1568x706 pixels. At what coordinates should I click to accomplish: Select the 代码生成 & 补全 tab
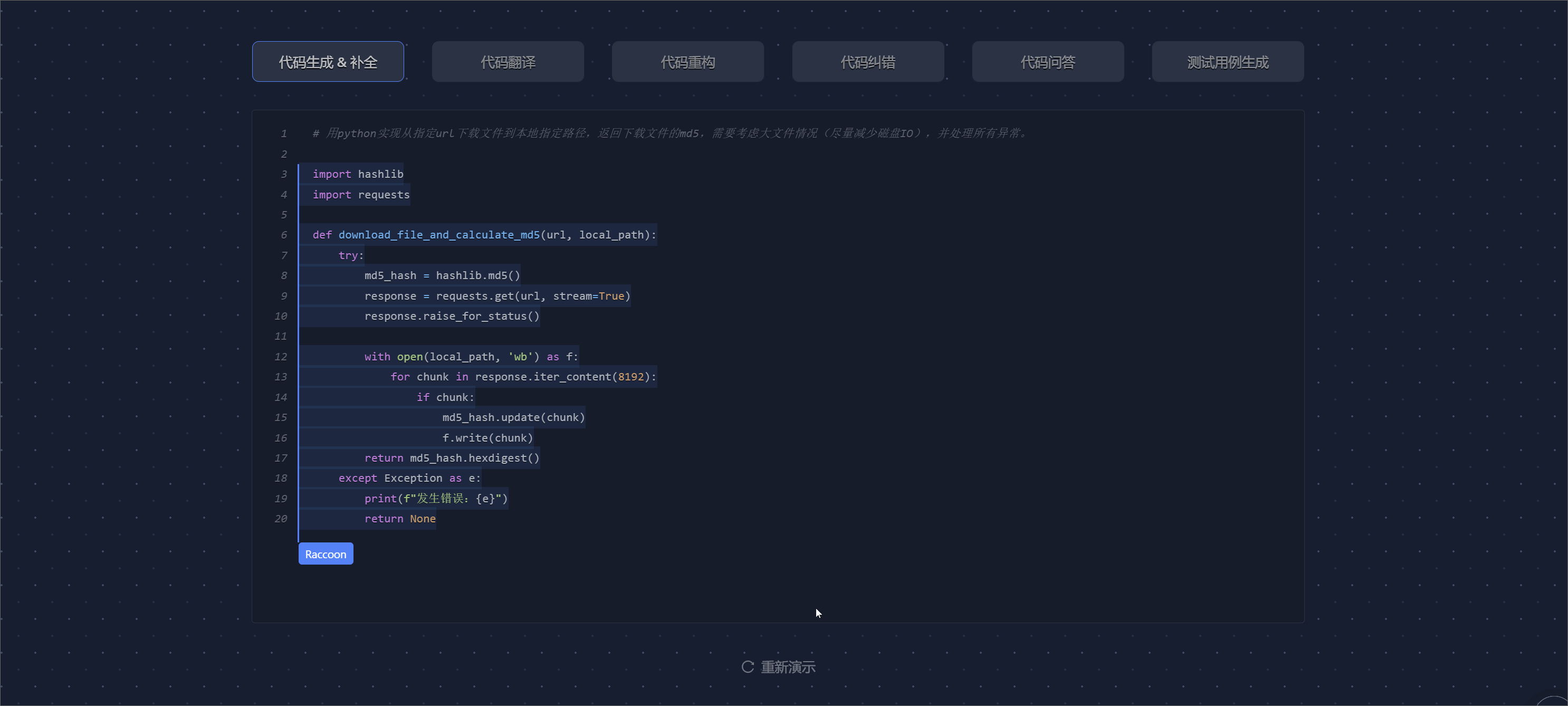click(328, 62)
